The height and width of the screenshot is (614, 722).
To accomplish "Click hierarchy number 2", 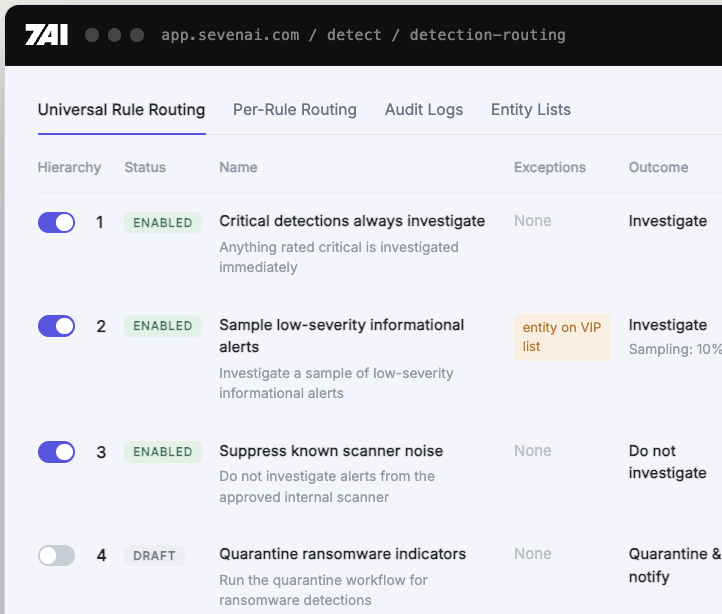I will click(x=101, y=326).
